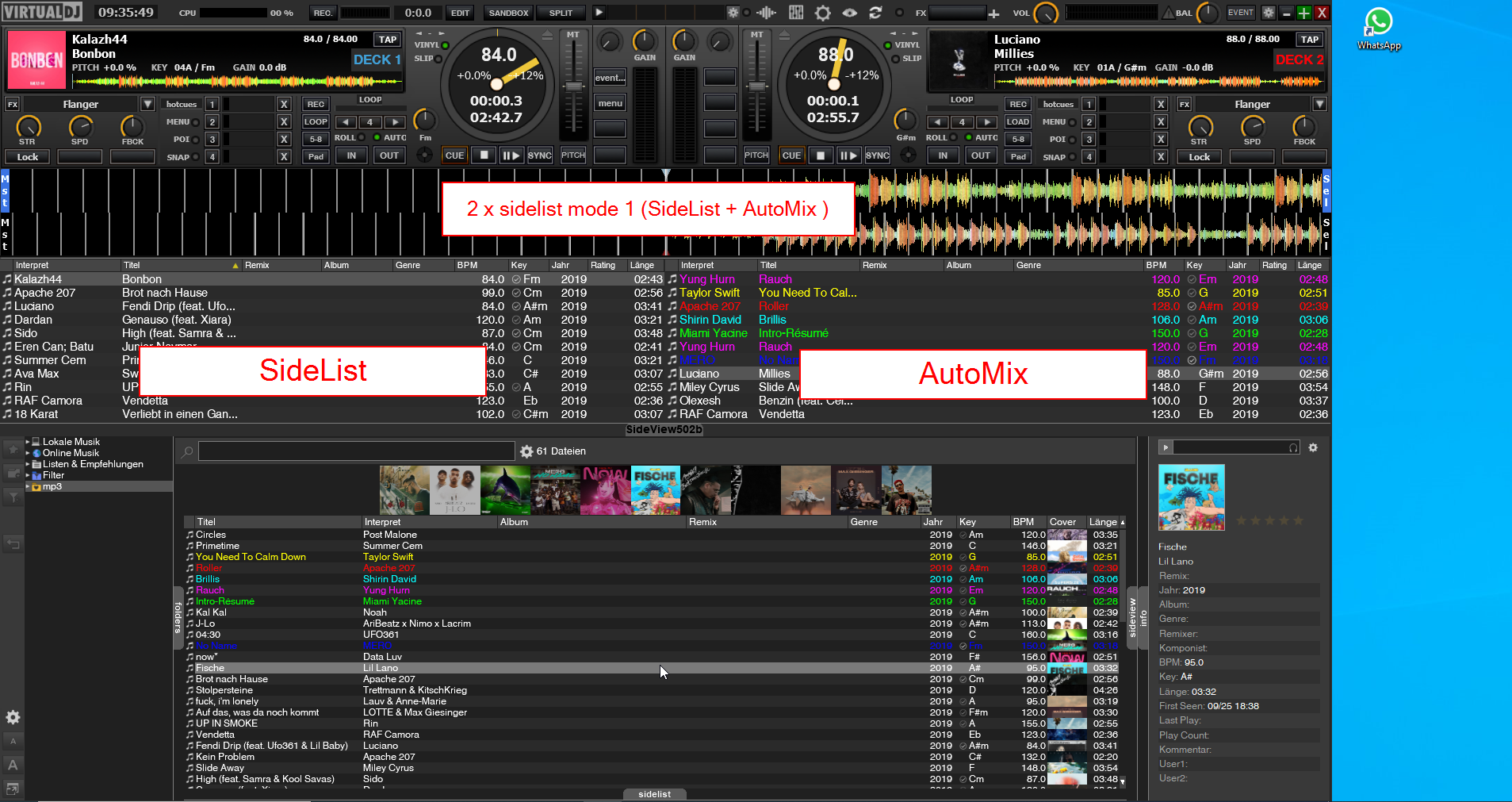Click SANDBOX button in top bar
The width and height of the screenshot is (1512, 802).
(x=508, y=13)
